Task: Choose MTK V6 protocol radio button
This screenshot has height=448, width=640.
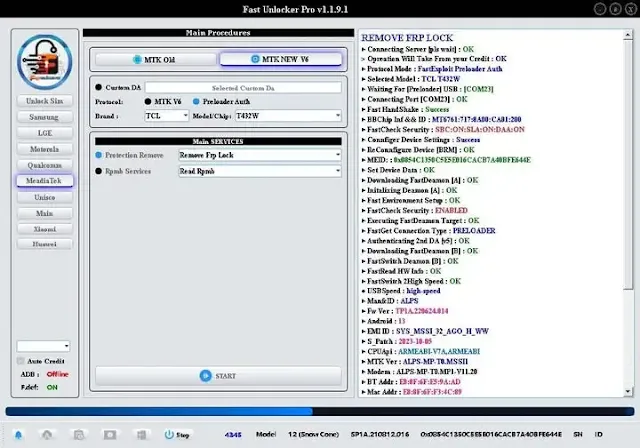Action: pos(148,102)
